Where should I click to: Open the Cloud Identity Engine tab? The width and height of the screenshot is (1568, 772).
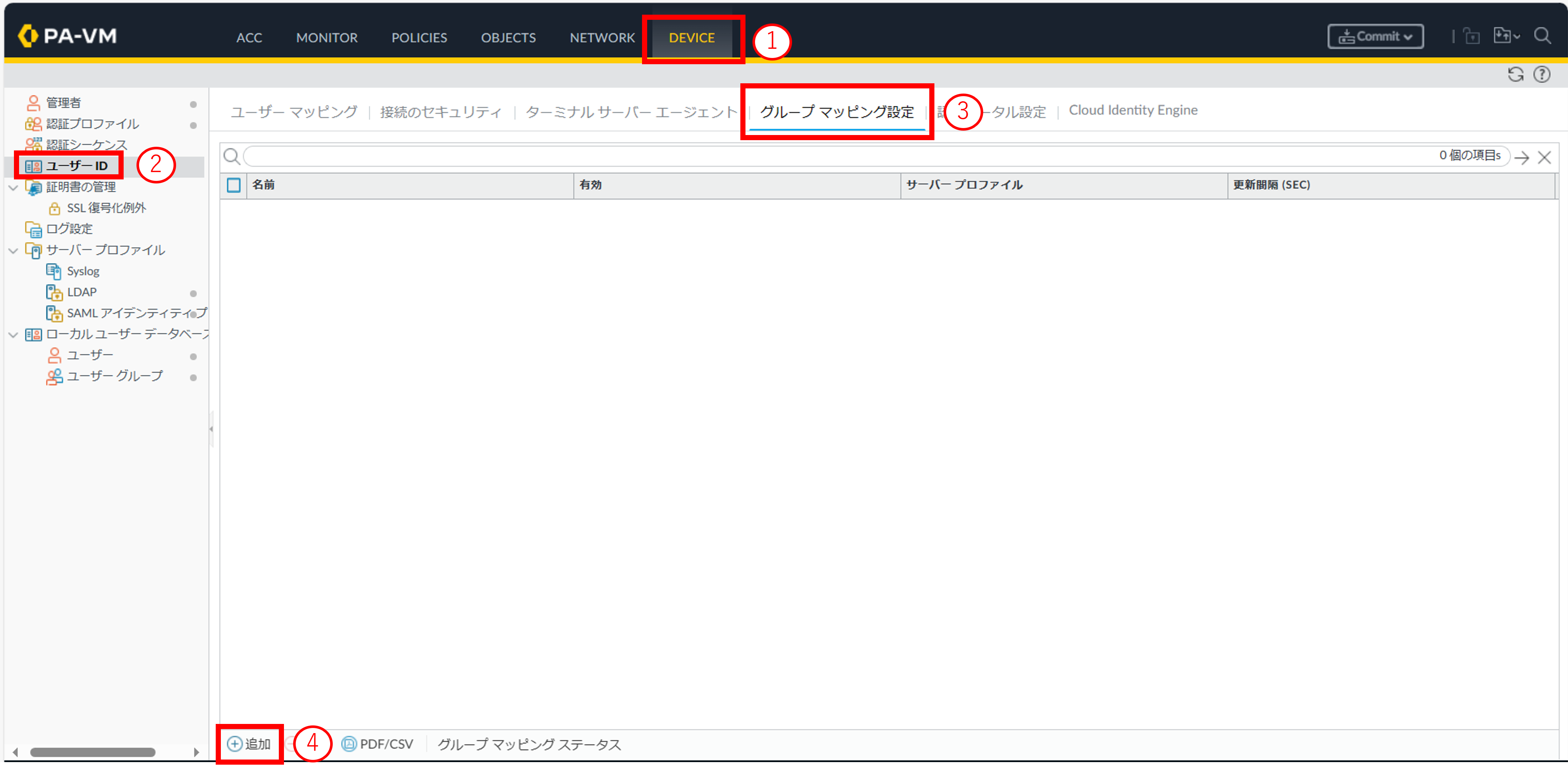point(1133,110)
